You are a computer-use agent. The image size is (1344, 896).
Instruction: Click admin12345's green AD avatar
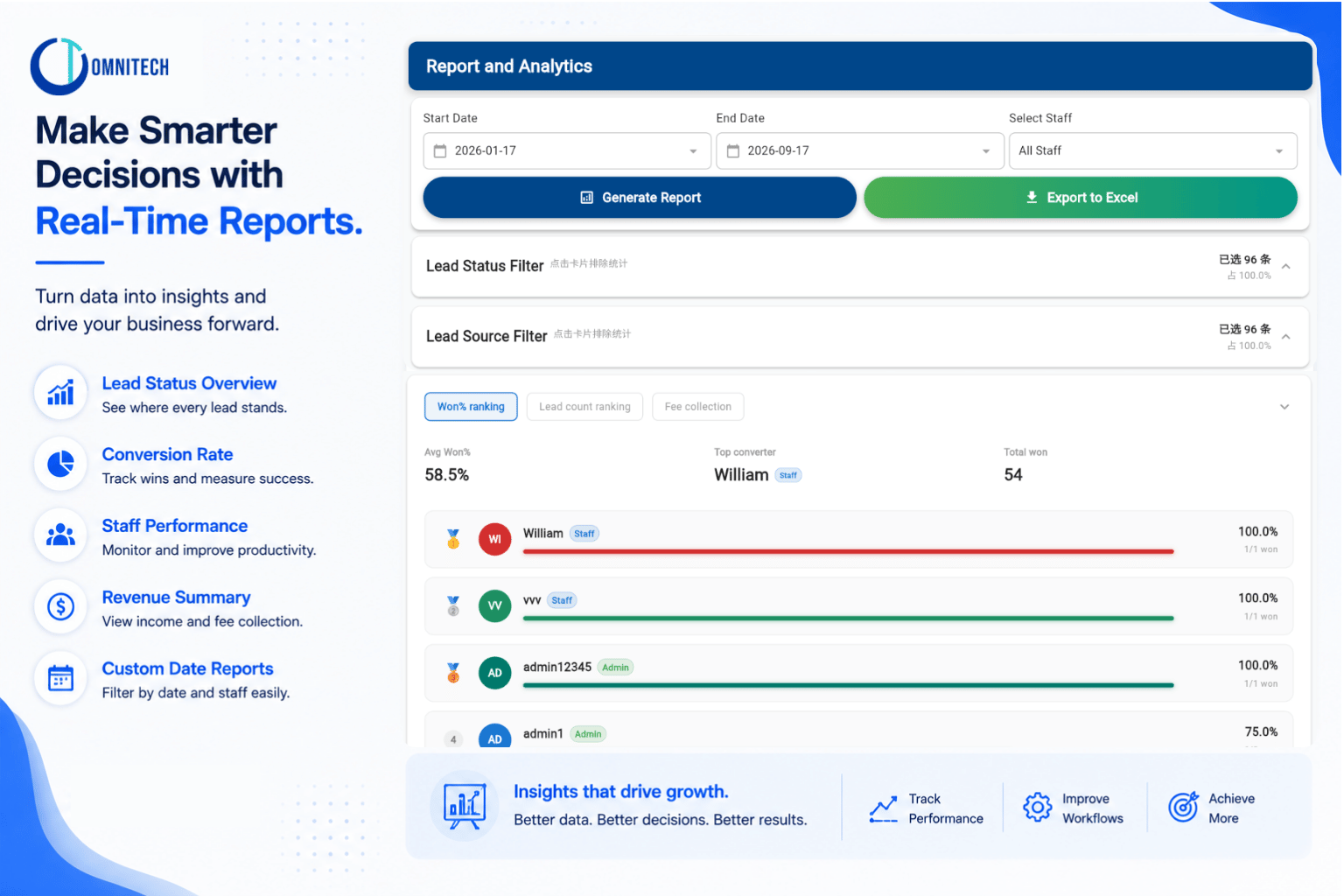[495, 673]
